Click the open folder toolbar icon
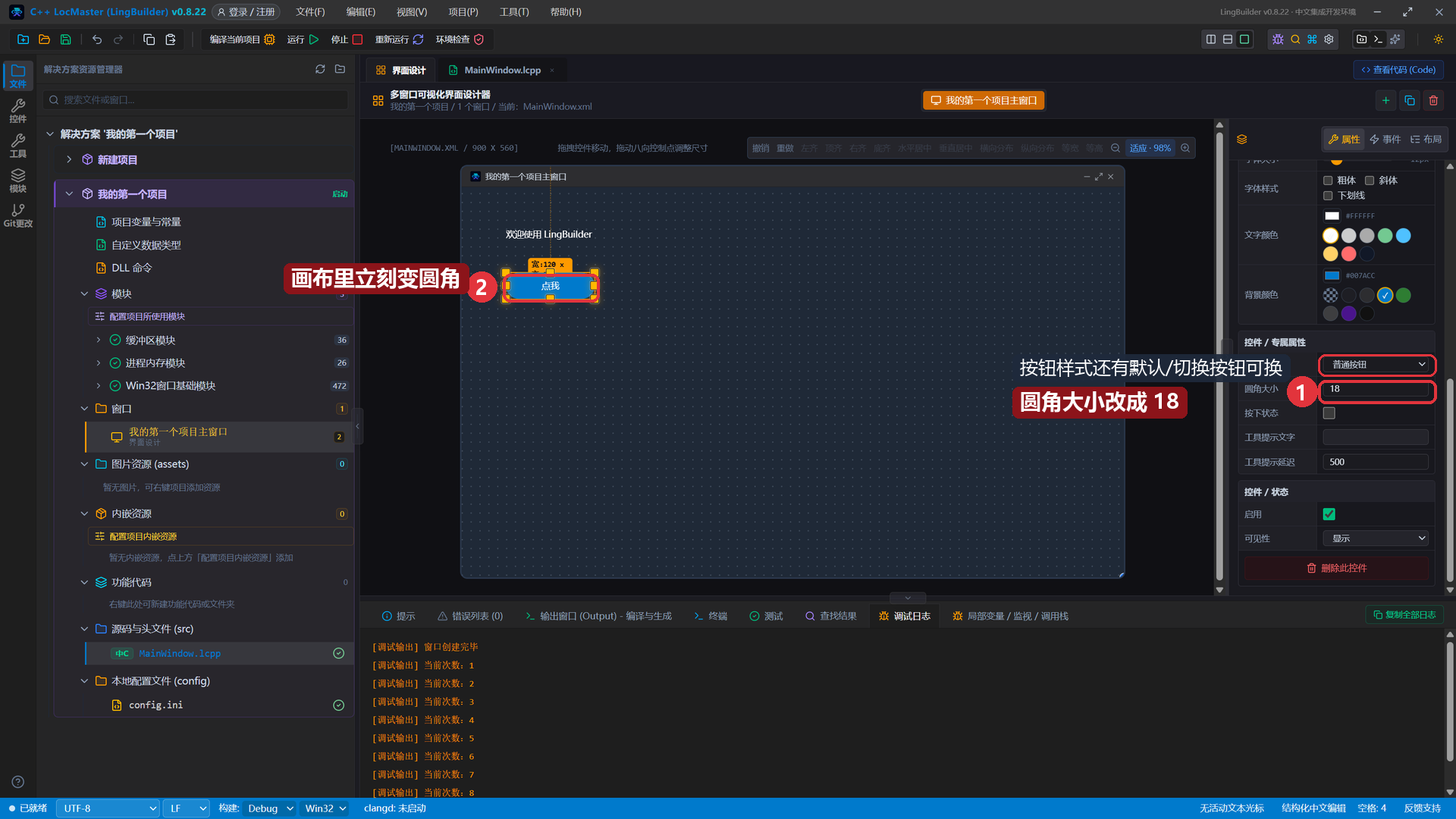 [x=45, y=39]
